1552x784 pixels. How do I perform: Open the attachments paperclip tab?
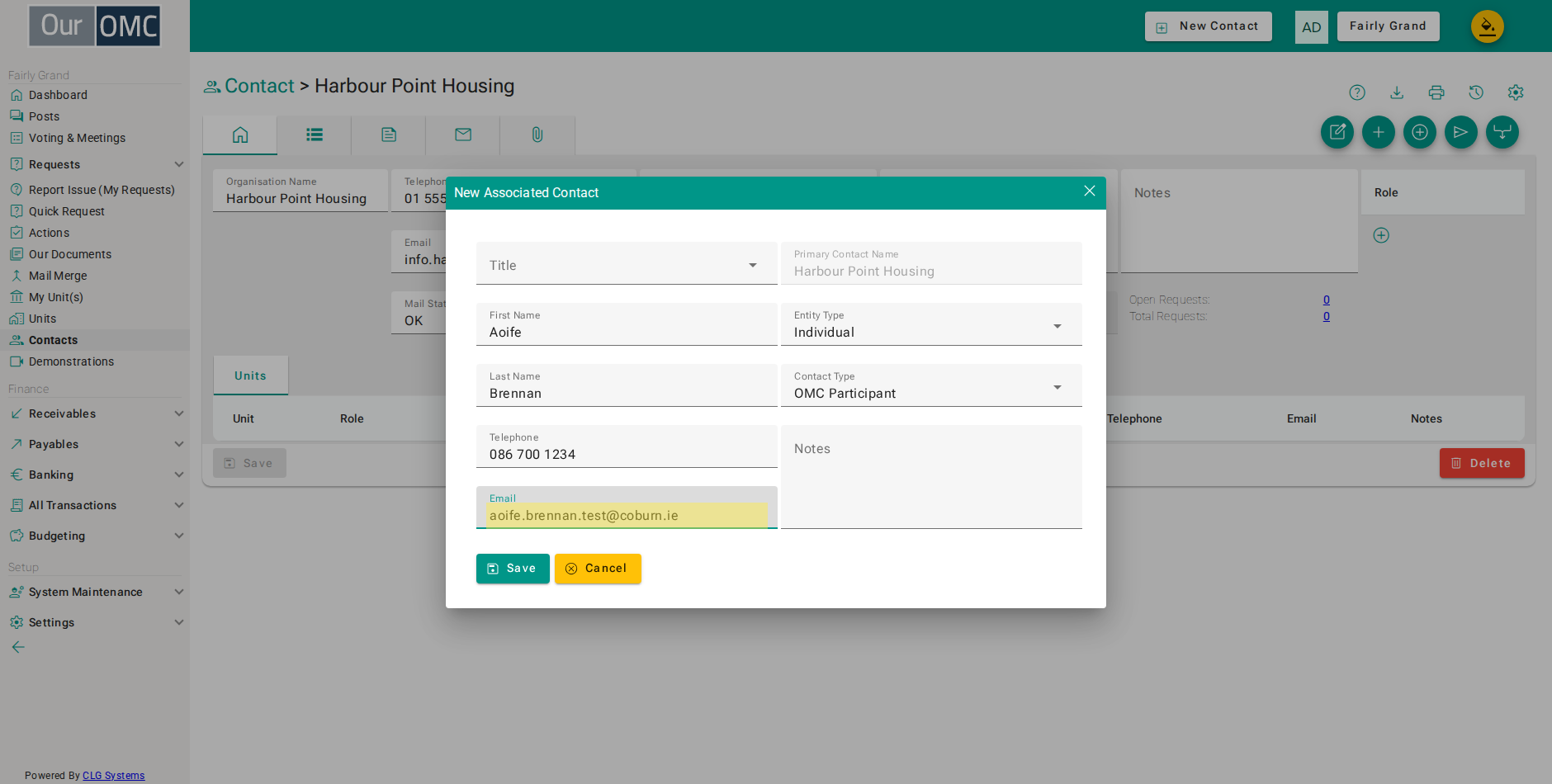(537, 135)
